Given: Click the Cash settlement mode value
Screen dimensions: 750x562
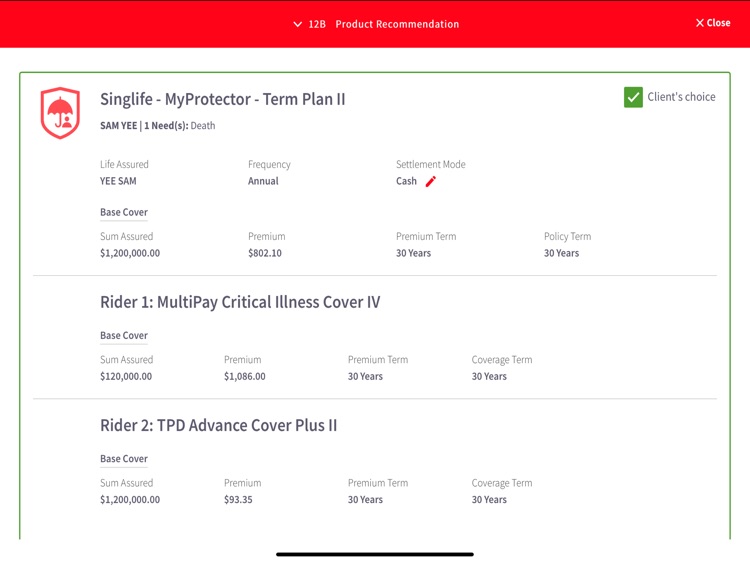Looking at the screenshot, I should click(406, 181).
